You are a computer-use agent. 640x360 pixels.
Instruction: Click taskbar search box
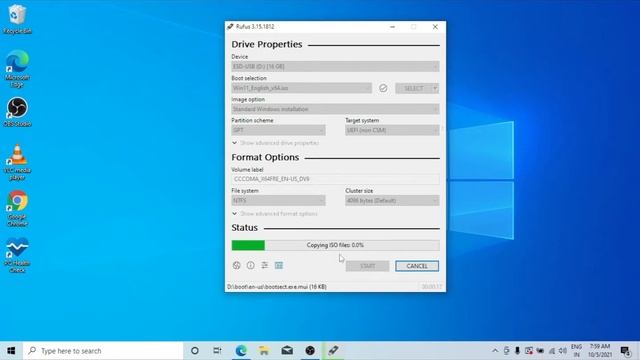pos(103,351)
